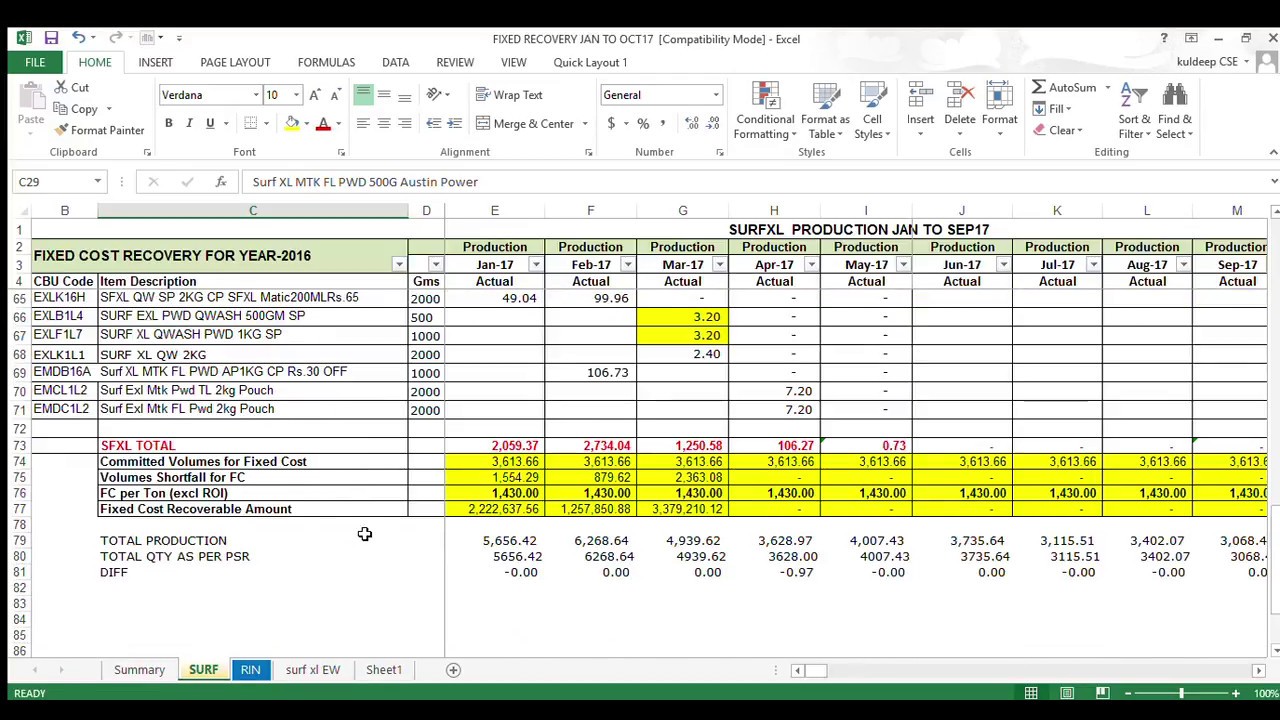Click the Orientation text angle icon

point(434,95)
